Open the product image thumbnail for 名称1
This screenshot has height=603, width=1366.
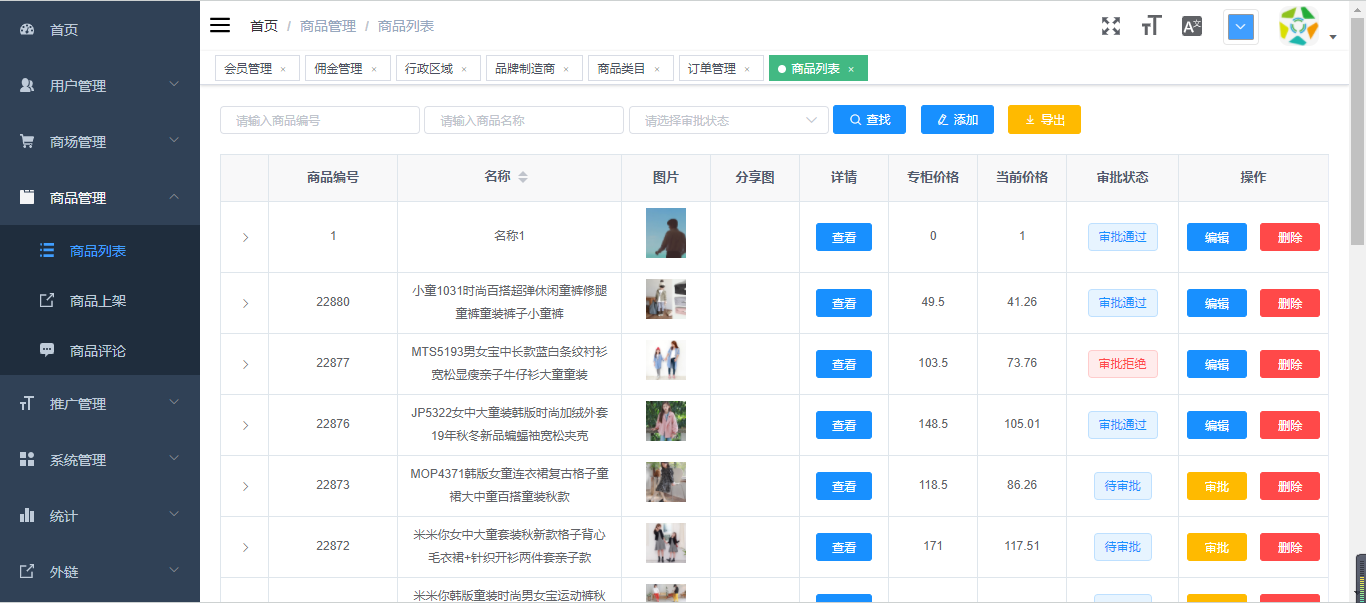666,233
